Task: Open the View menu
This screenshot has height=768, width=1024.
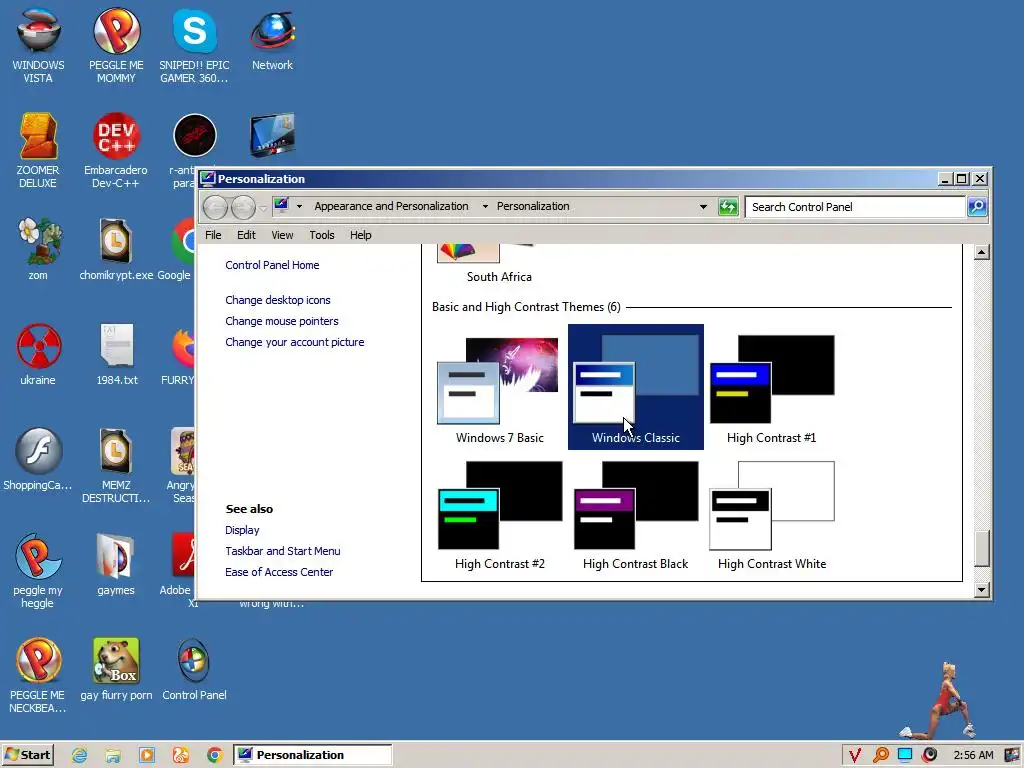Action: pos(282,235)
